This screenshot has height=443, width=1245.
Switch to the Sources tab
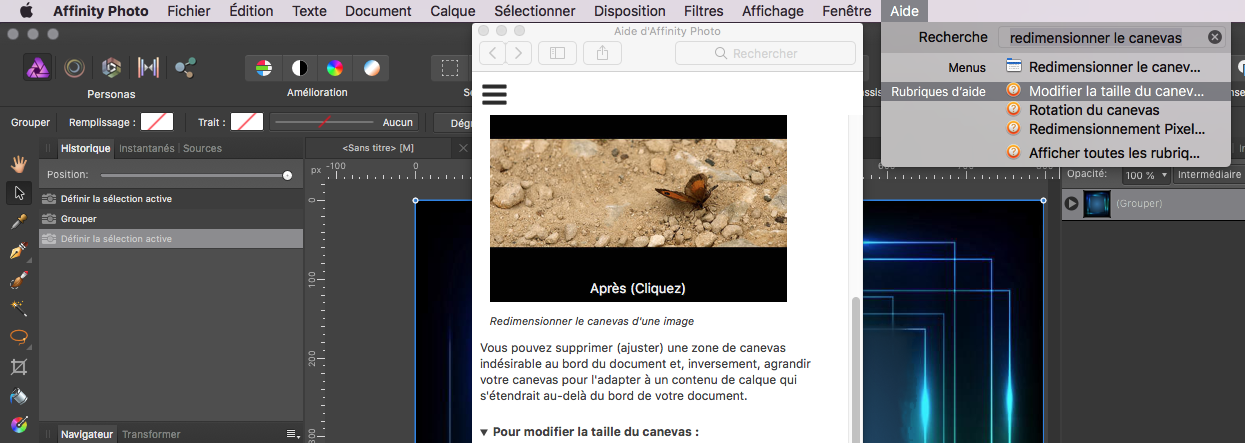click(x=202, y=148)
